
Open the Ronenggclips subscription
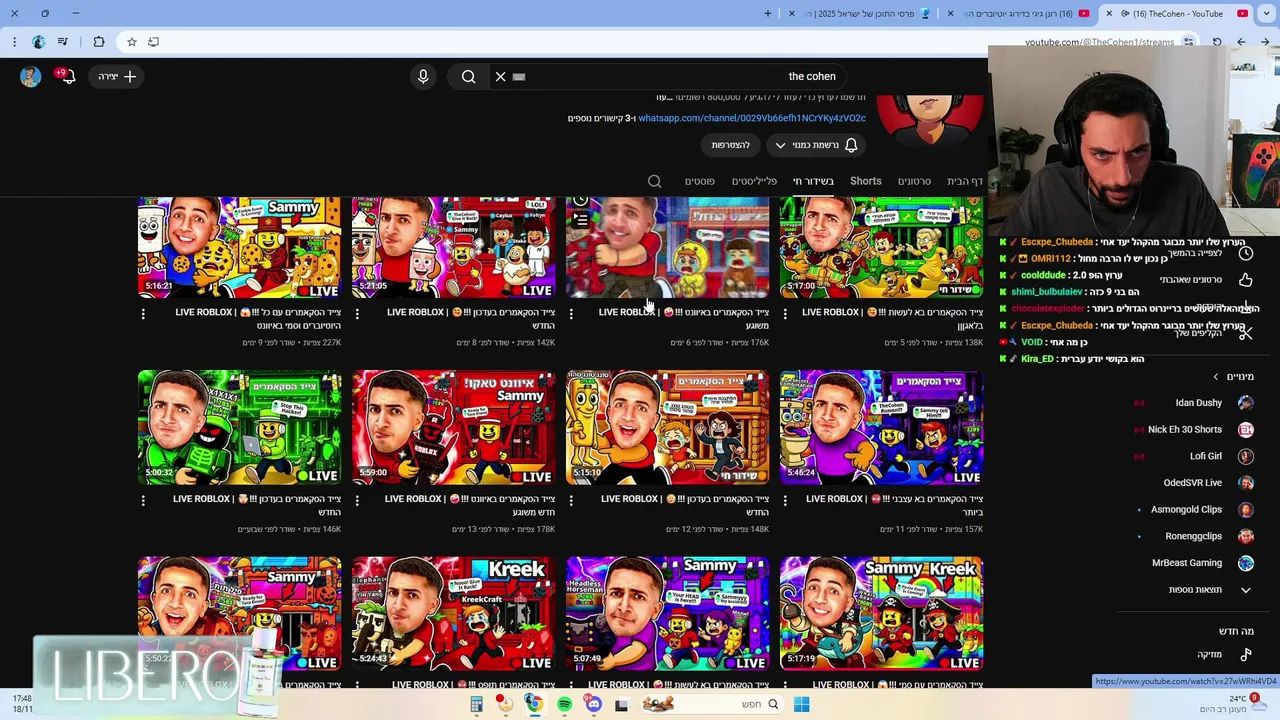tap(1195, 536)
